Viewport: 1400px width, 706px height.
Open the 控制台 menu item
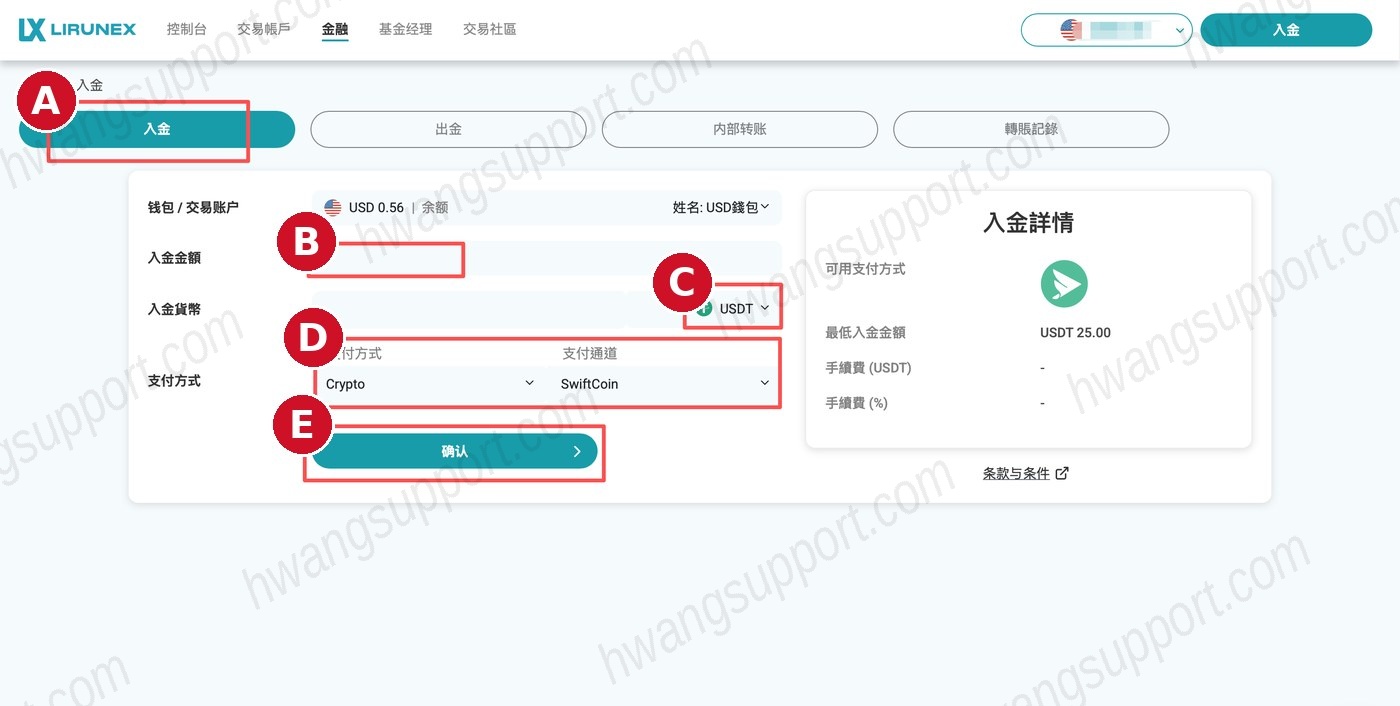point(187,30)
